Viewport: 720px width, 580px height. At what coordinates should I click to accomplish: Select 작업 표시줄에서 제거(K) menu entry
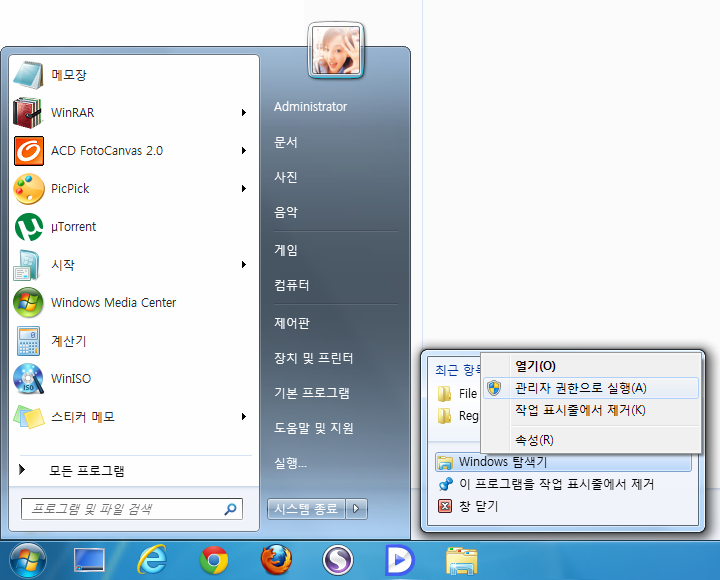(x=580, y=410)
